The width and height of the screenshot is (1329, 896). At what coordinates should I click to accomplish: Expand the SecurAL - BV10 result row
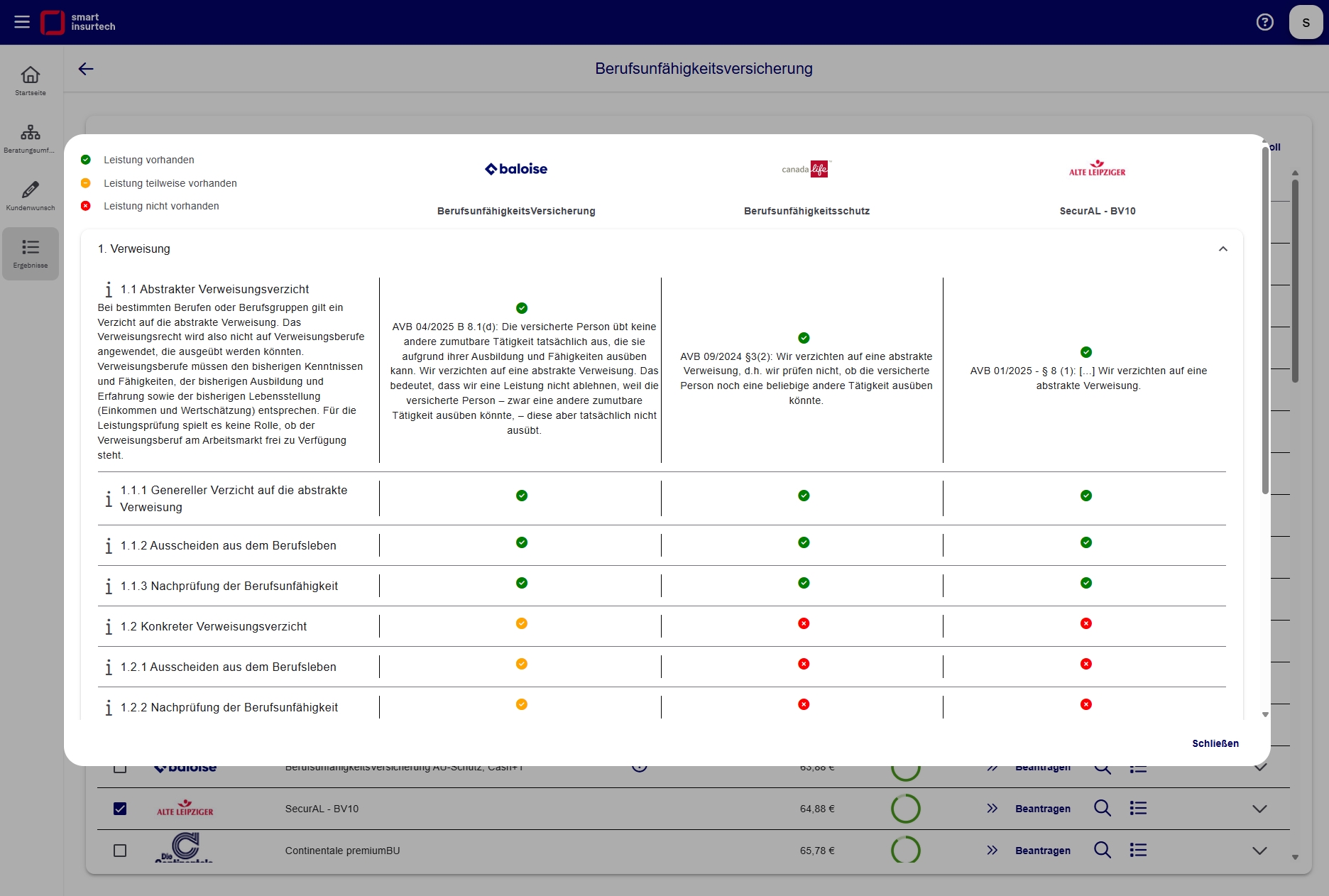pyautogui.click(x=1260, y=809)
